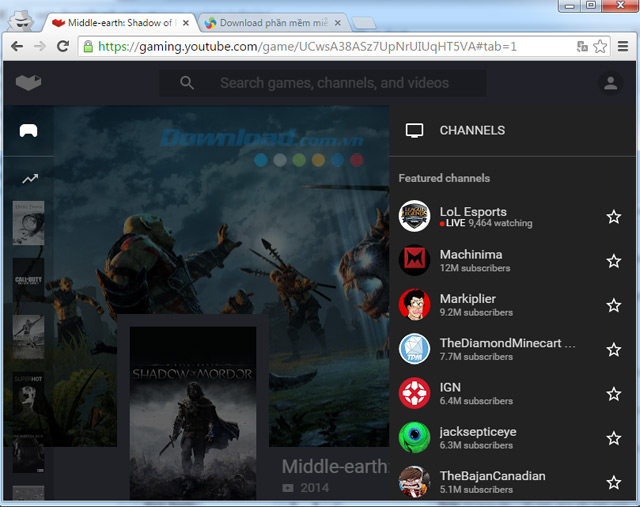
Task: Switch to Download phần mềm tab
Action: [x=273, y=23]
